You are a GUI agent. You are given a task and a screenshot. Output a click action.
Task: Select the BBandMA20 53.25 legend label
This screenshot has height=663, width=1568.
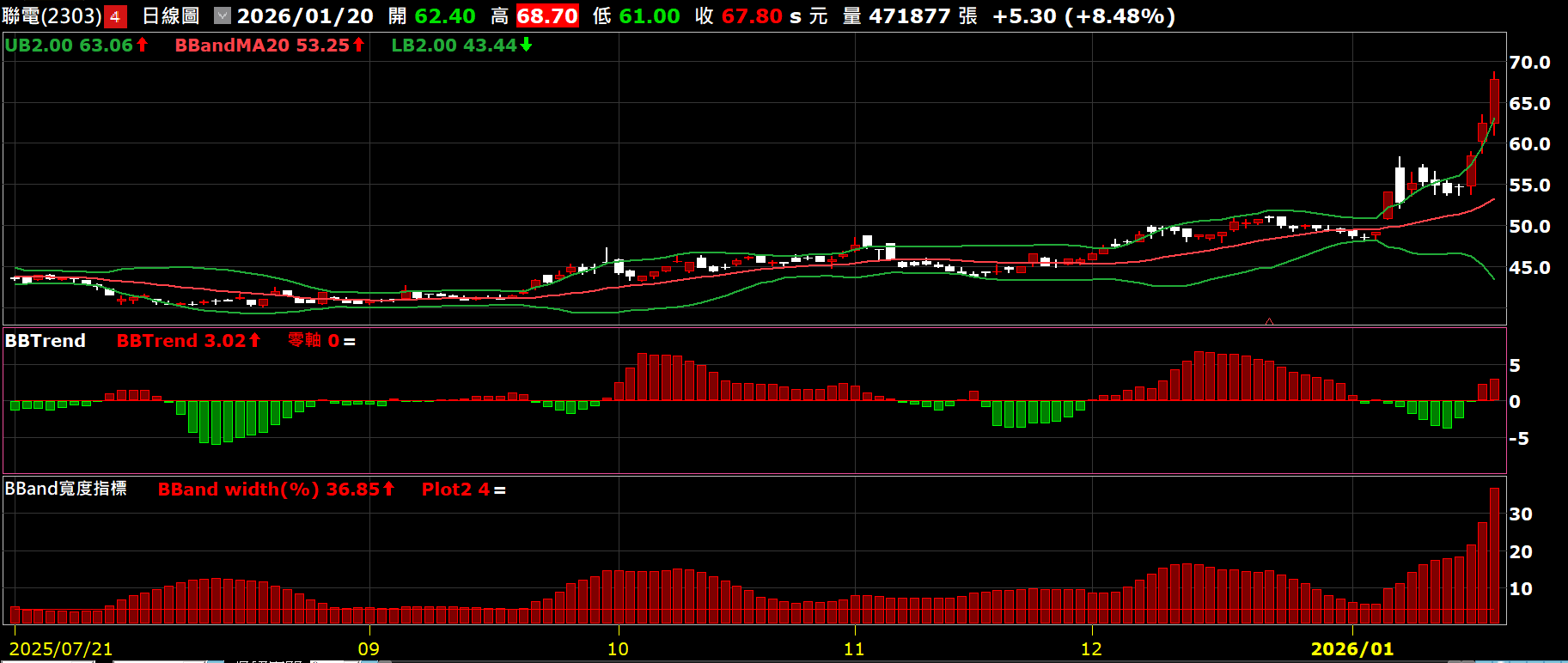coord(262,46)
